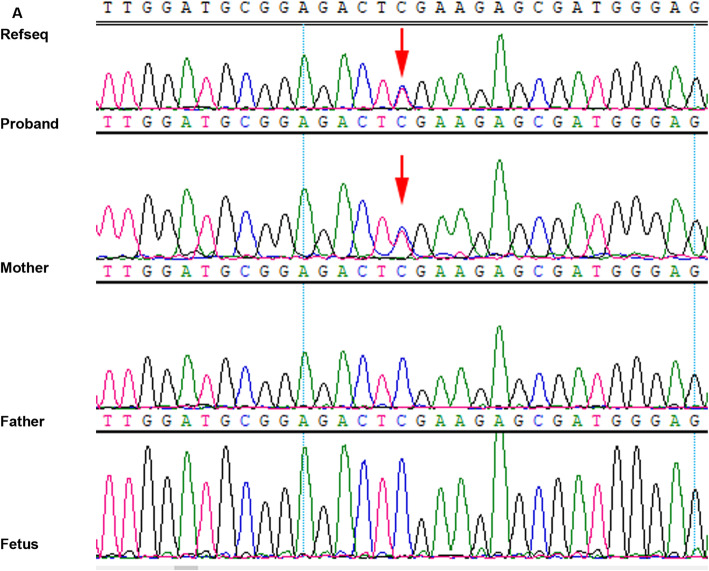Image resolution: width=709 pixels, height=571 pixels.
Task: Click first T in the Refseq sequence
Action: click(x=108, y=8)
